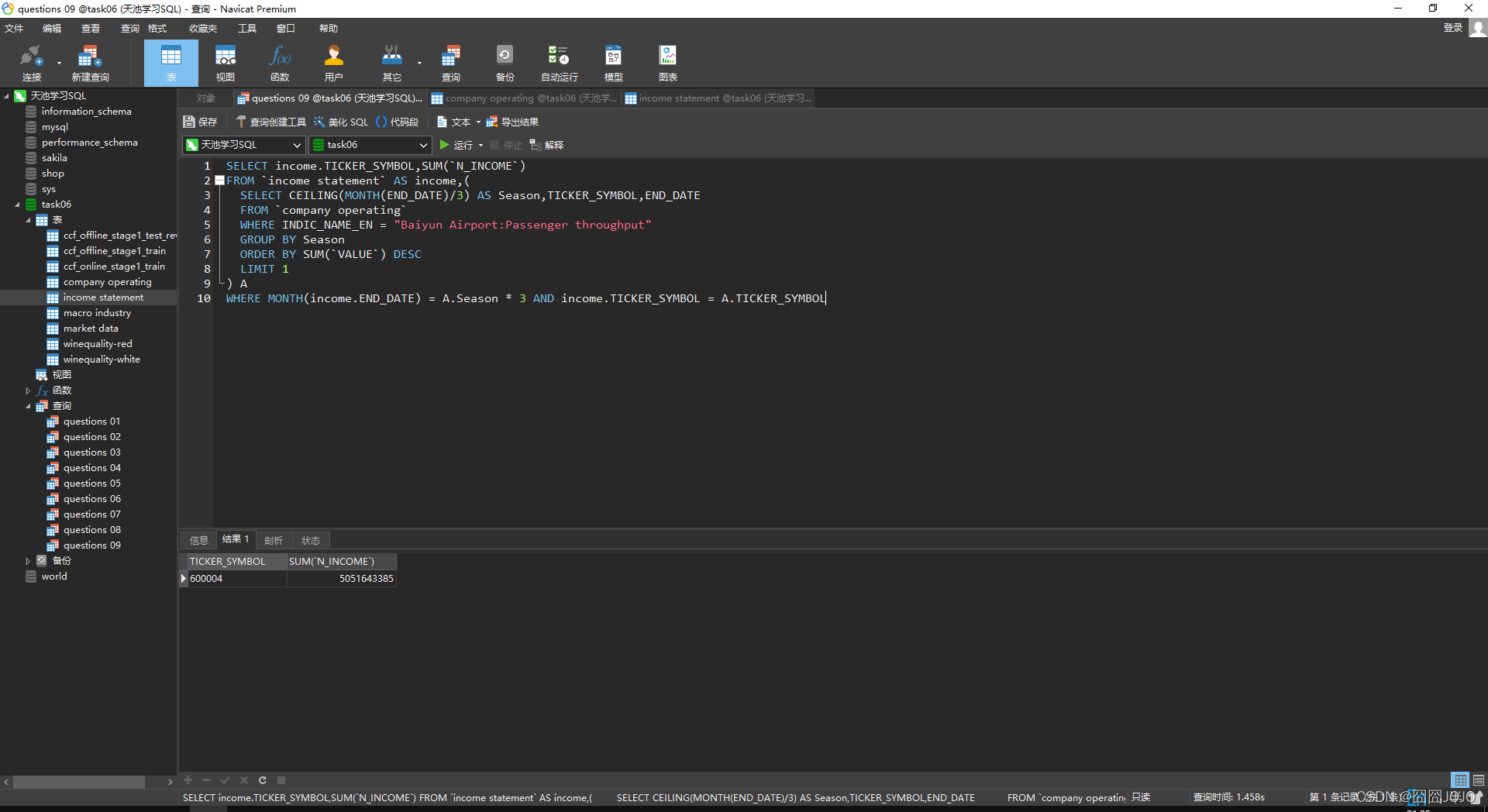Click the Explain (解释) button

click(546, 145)
